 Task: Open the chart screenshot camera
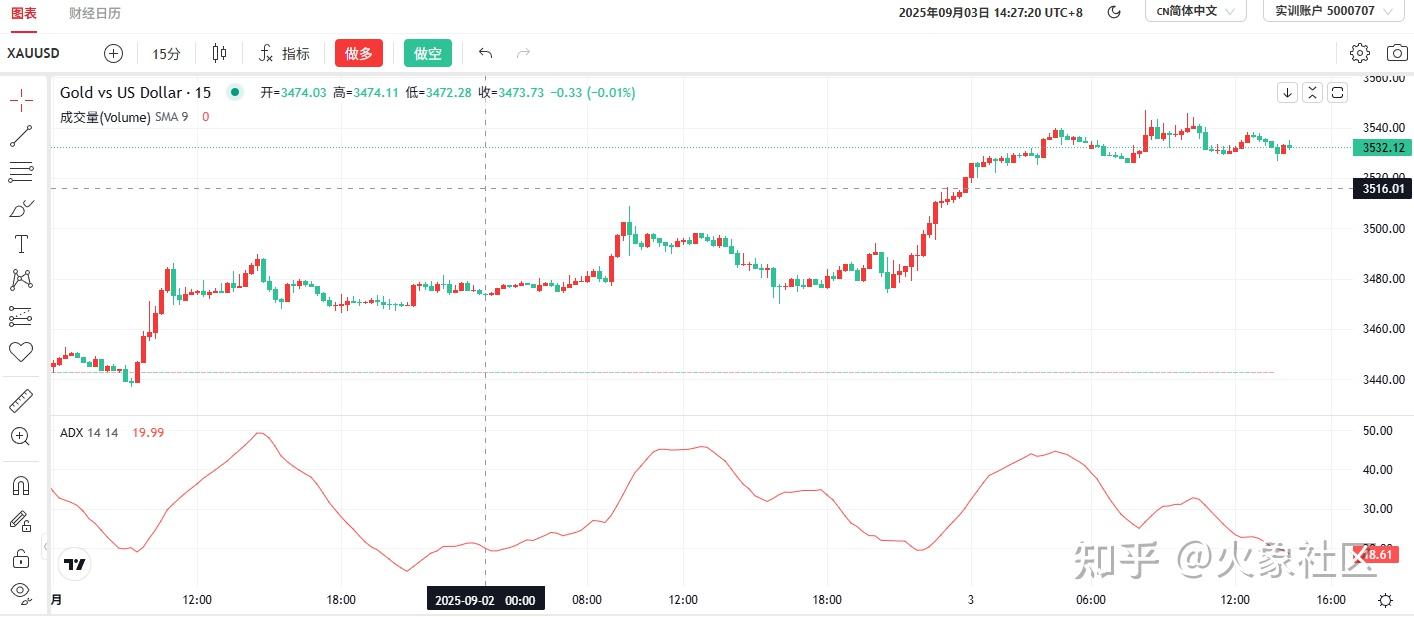tap(1396, 53)
